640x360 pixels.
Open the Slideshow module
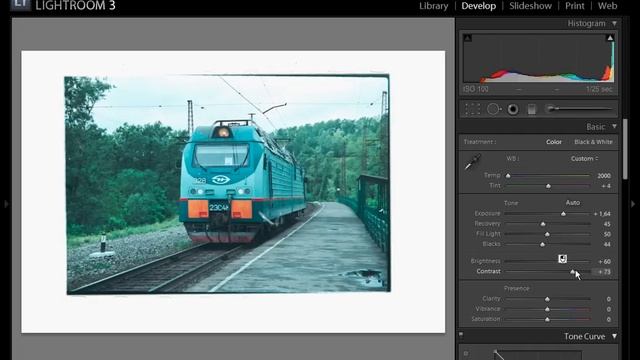tap(530, 6)
